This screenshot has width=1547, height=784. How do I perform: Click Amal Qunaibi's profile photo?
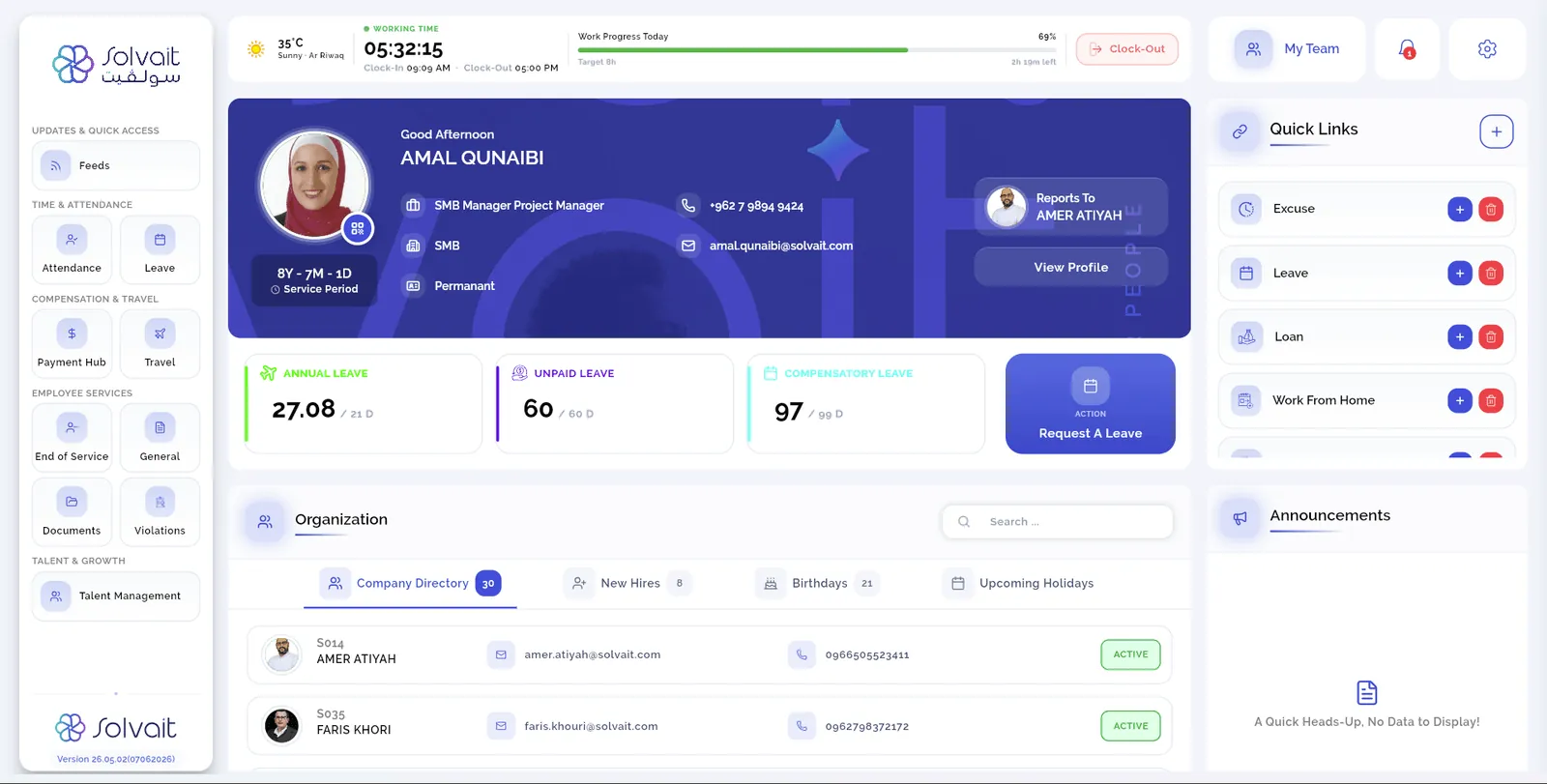pyautogui.click(x=315, y=184)
